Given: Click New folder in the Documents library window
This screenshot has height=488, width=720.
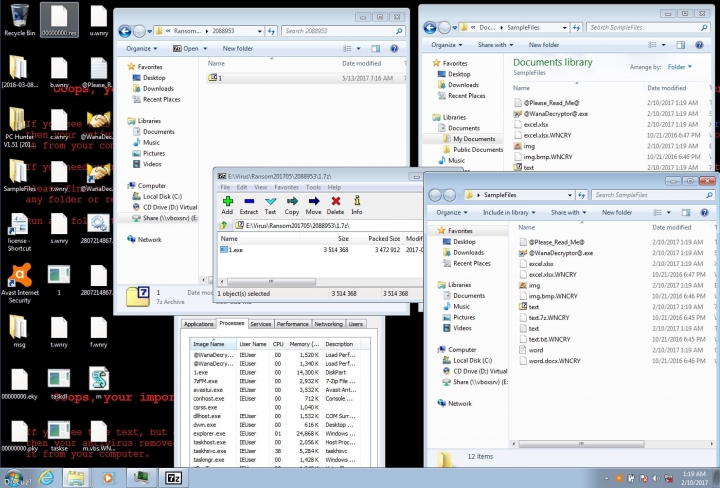Looking at the screenshot, I should click(x=544, y=45).
